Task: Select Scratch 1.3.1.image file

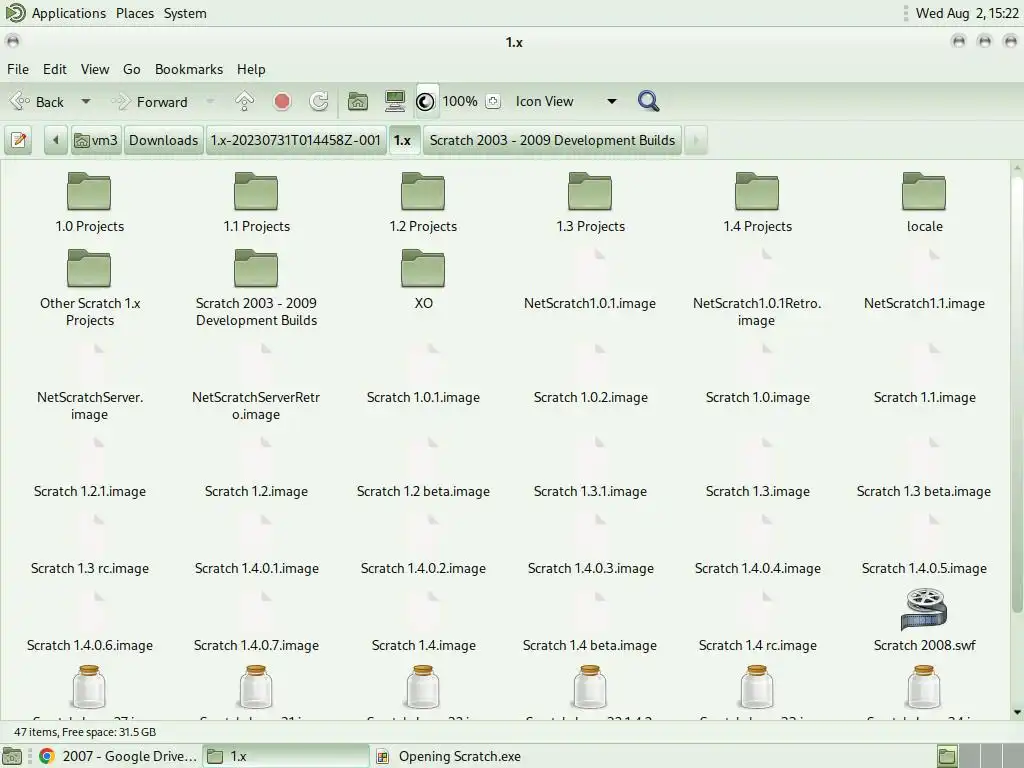Action: tap(590, 491)
